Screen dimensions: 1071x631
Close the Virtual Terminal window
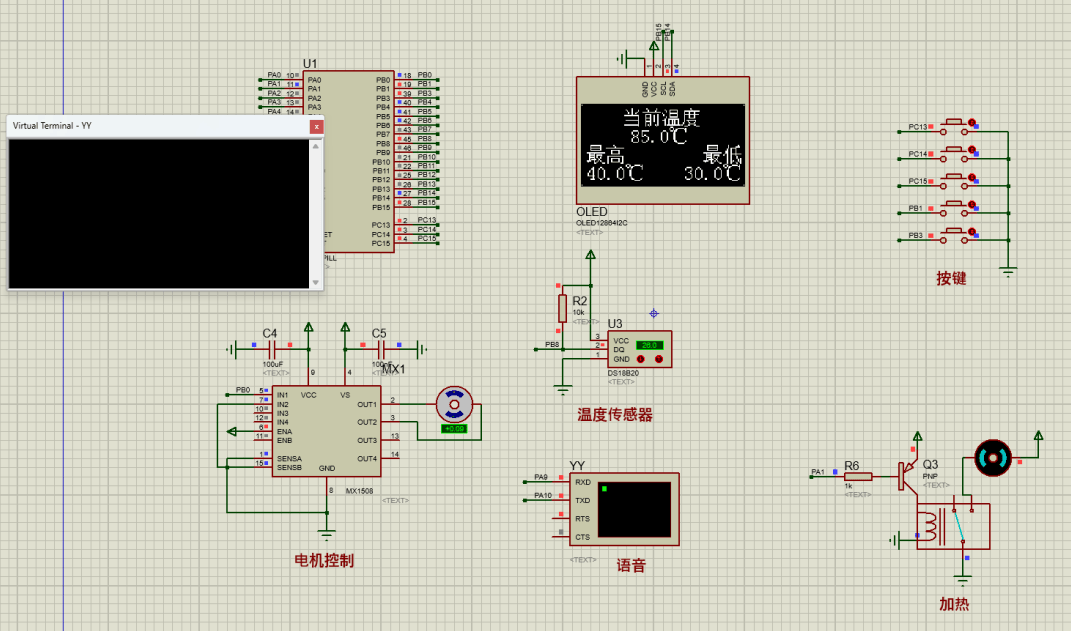pyautogui.click(x=316, y=127)
